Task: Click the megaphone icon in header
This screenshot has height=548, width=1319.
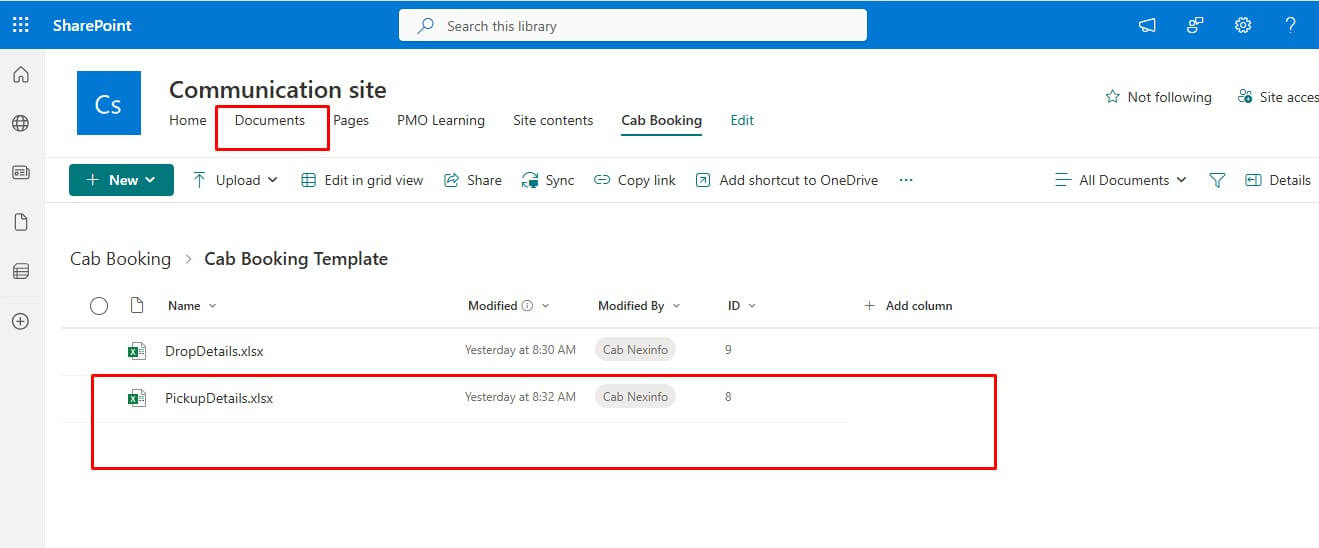Action: (x=1147, y=26)
